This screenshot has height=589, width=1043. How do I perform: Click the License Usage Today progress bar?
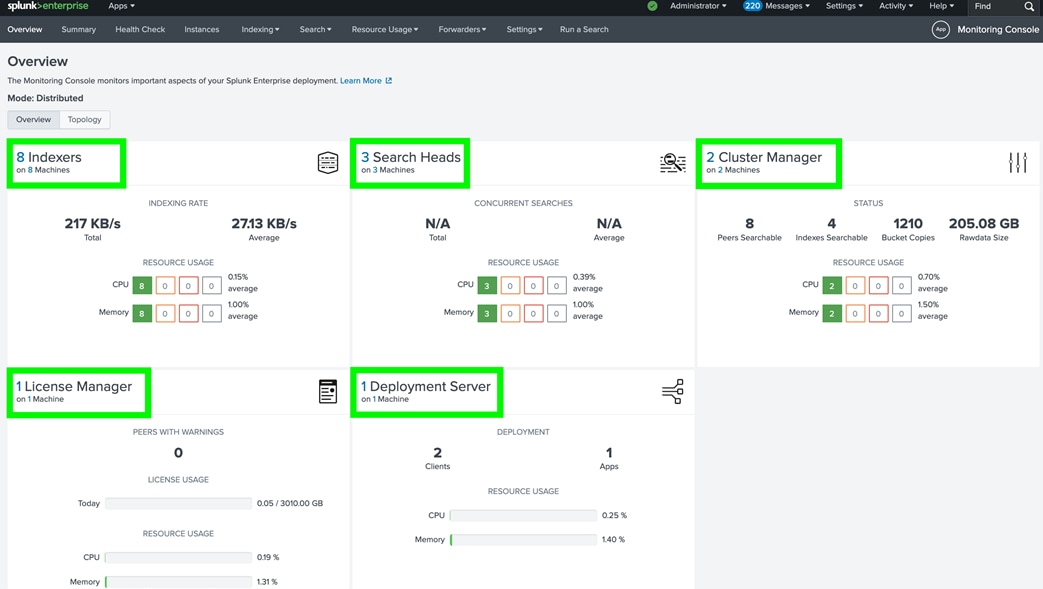pyautogui.click(x=178, y=504)
